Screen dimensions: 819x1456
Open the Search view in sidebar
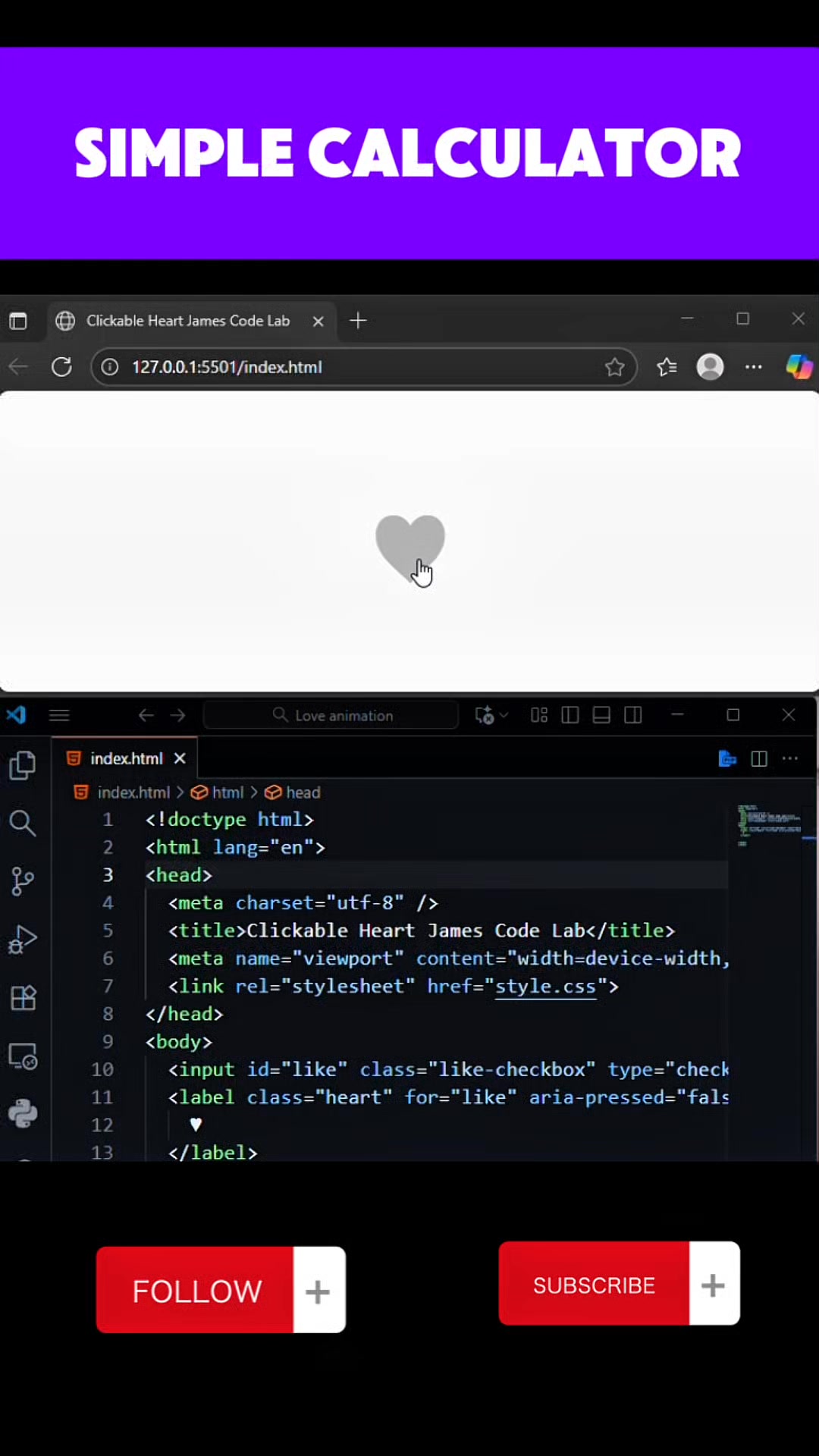click(23, 823)
